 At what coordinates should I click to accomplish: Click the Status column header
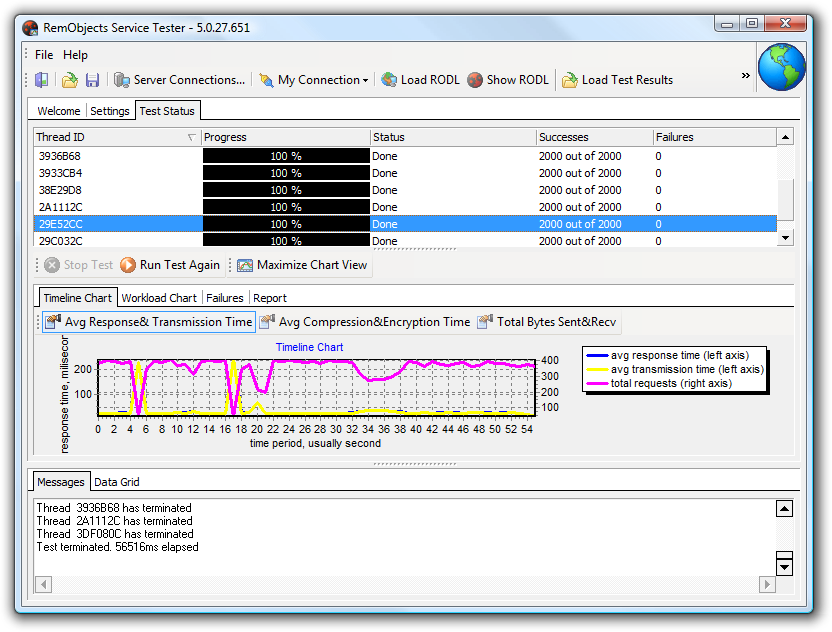point(453,137)
